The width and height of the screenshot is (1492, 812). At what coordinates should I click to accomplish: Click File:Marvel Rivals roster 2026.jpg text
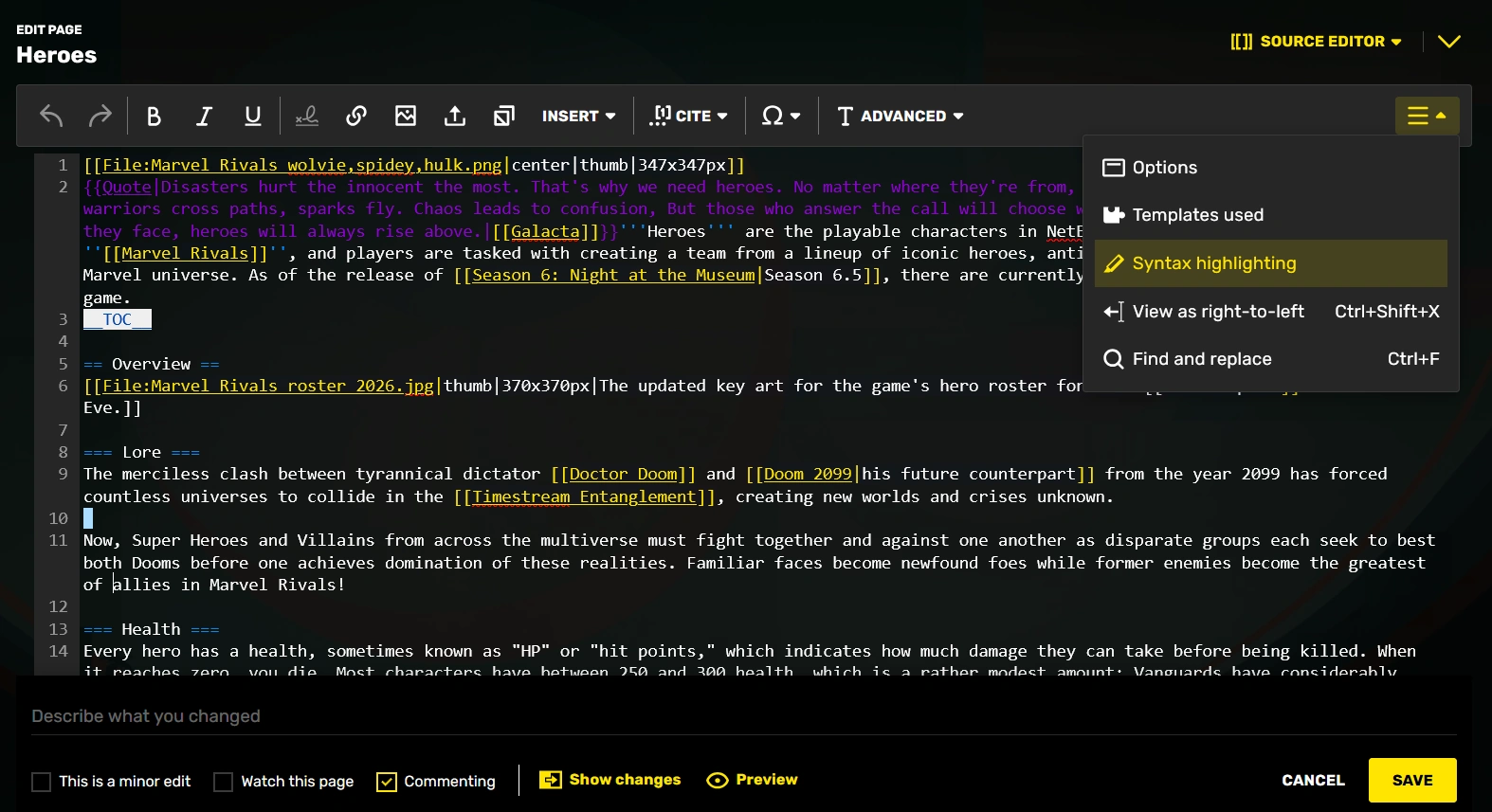[x=268, y=386]
